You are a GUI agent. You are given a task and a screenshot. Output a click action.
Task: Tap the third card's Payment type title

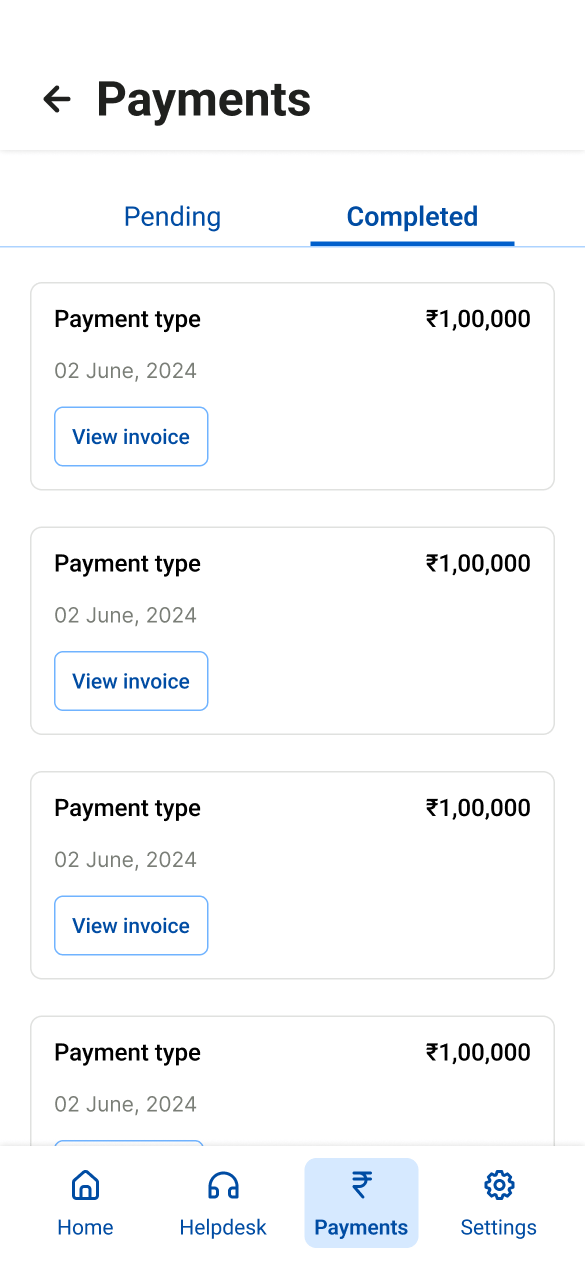point(127,808)
